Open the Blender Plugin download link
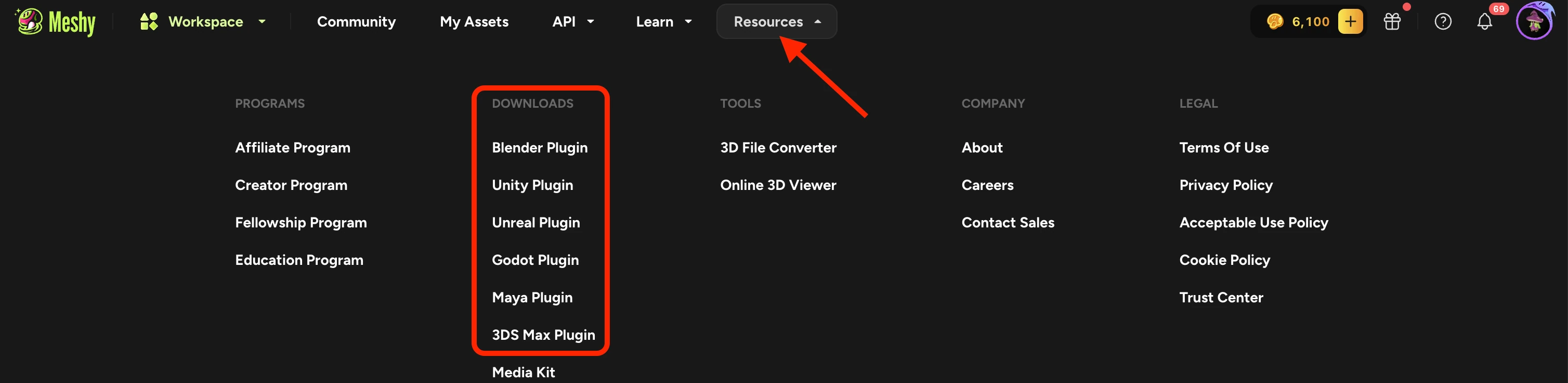This screenshot has width=1568, height=383. pos(540,148)
